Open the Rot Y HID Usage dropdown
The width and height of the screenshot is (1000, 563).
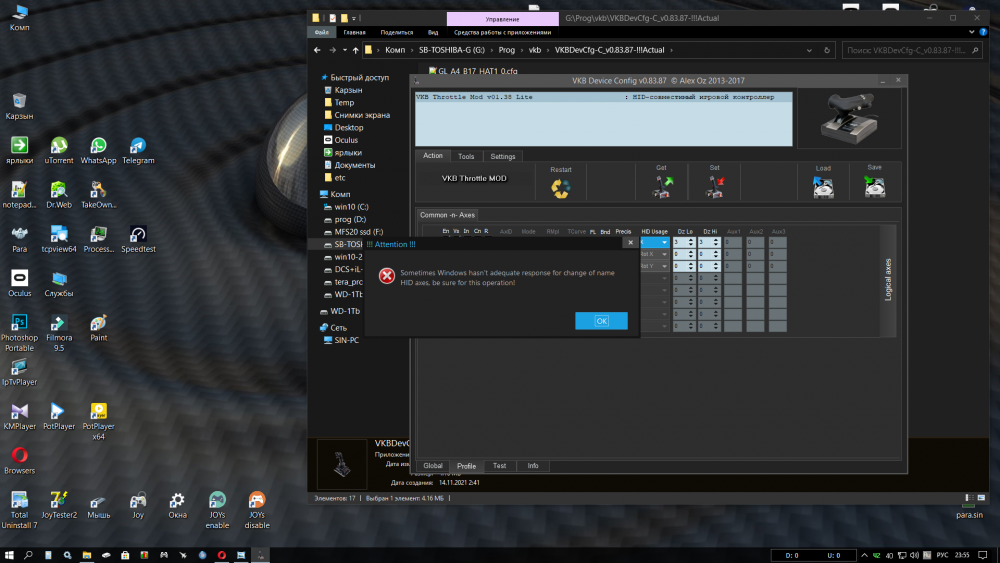tap(654, 266)
